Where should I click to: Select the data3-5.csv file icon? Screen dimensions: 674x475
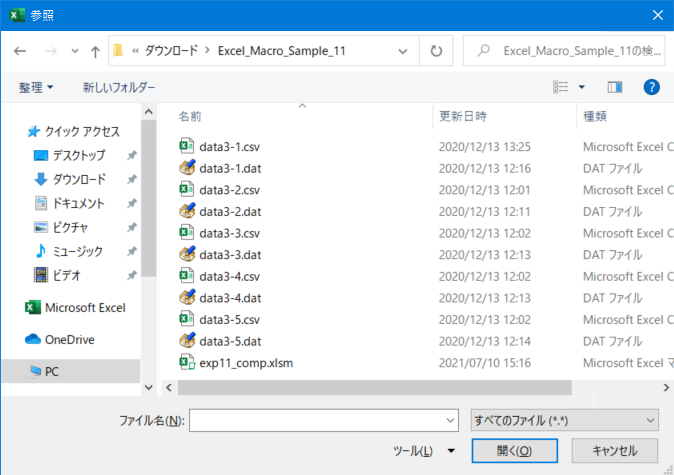[187, 319]
